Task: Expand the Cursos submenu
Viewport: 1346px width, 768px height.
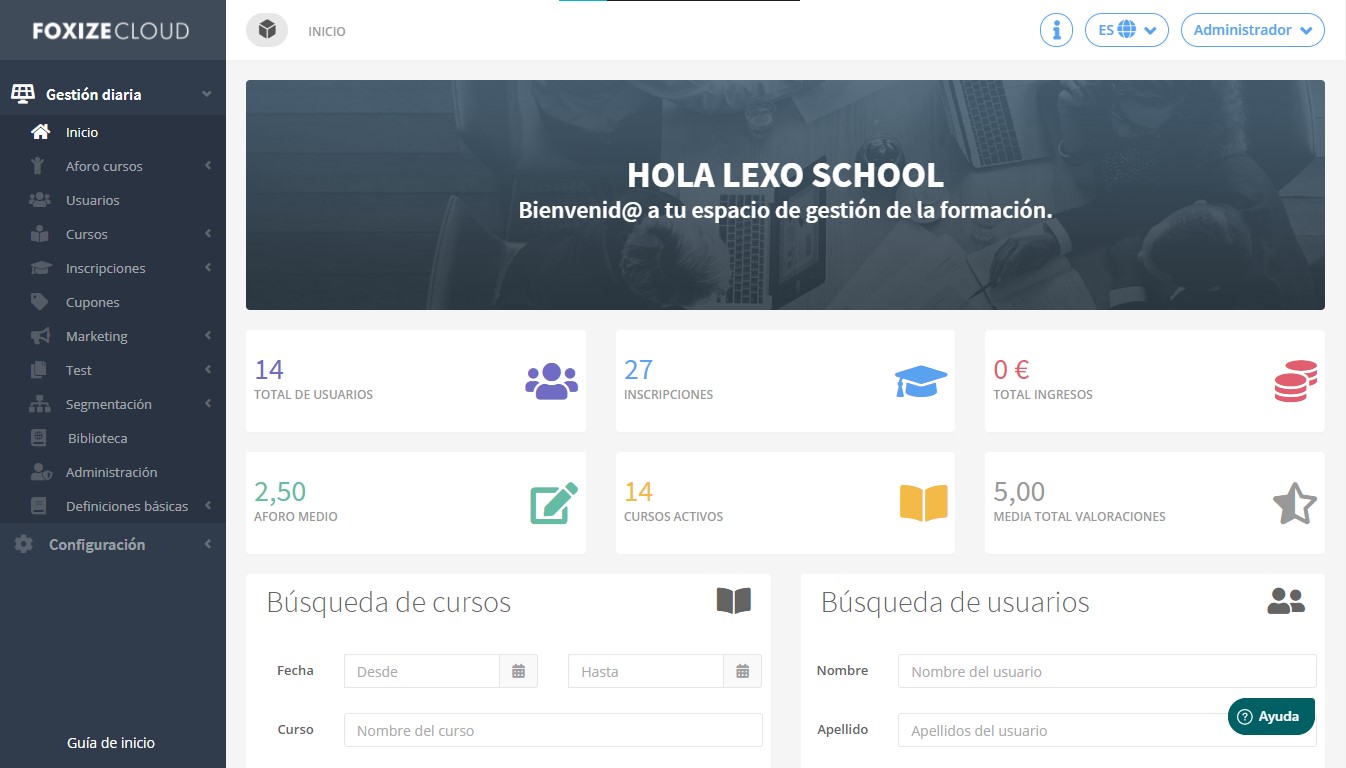Action: coord(85,234)
